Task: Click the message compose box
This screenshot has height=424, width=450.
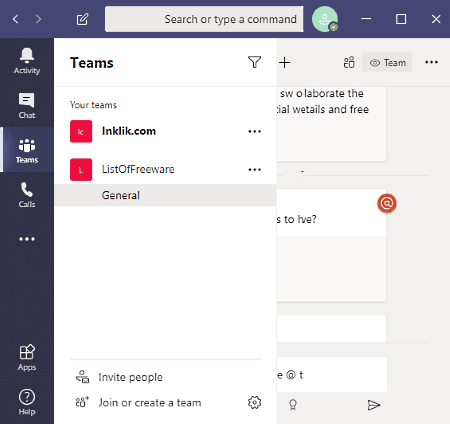Action: pos(332,375)
